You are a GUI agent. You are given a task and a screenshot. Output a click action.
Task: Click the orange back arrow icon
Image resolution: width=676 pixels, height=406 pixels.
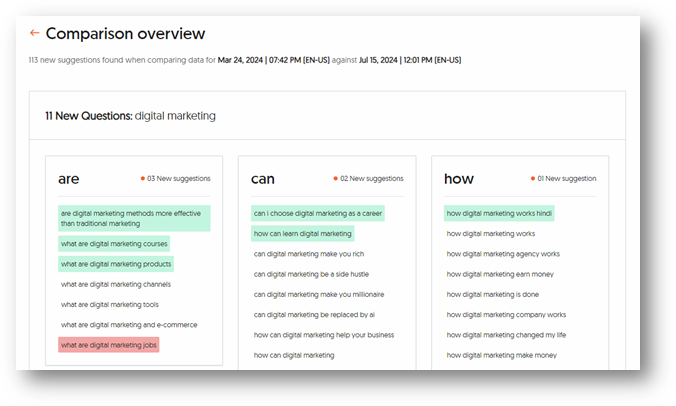[34, 33]
